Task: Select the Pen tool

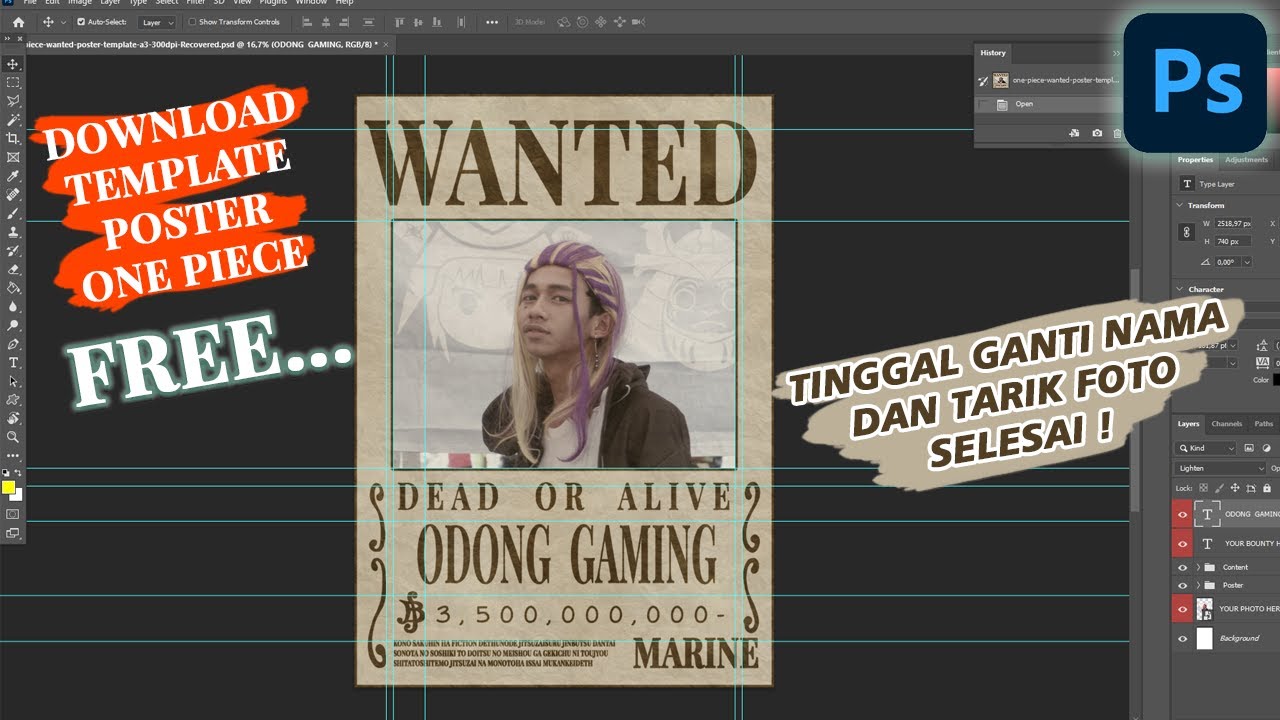Action: pos(13,344)
